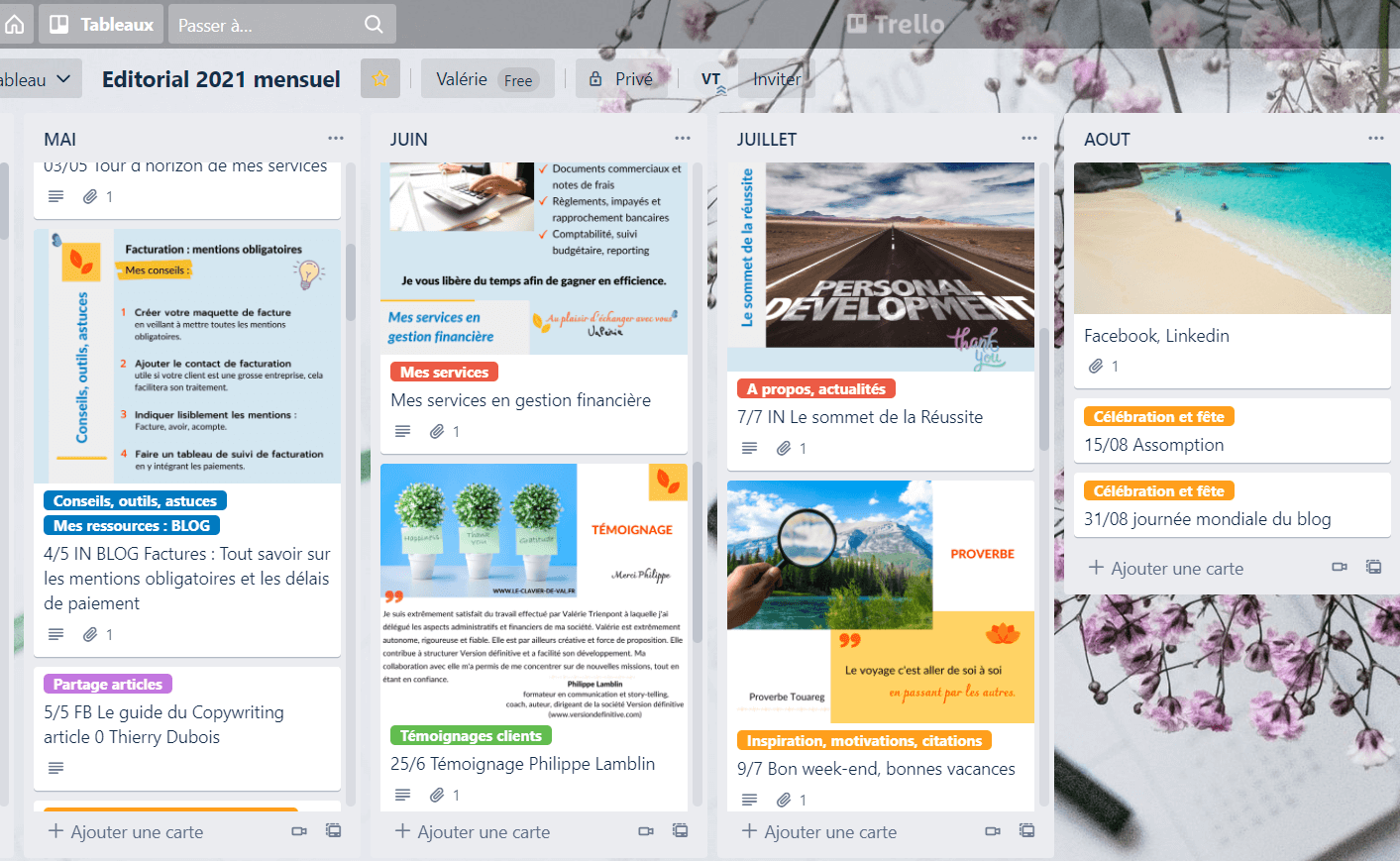Image resolution: width=1400 pixels, height=861 pixels.
Task: Click the search magnifier icon
Action: tap(374, 24)
